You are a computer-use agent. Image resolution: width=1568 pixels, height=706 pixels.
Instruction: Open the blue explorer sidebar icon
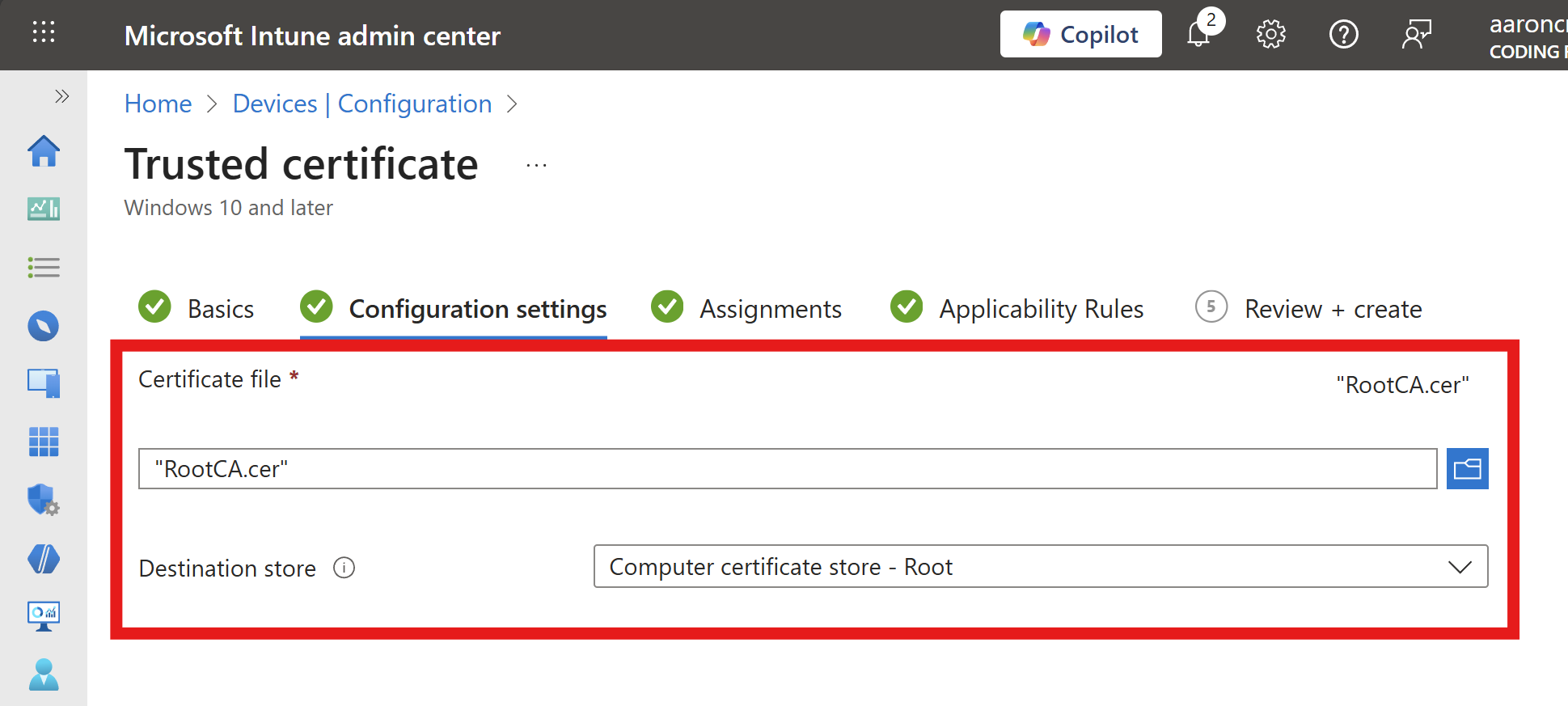pyautogui.click(x=44, y=326)
